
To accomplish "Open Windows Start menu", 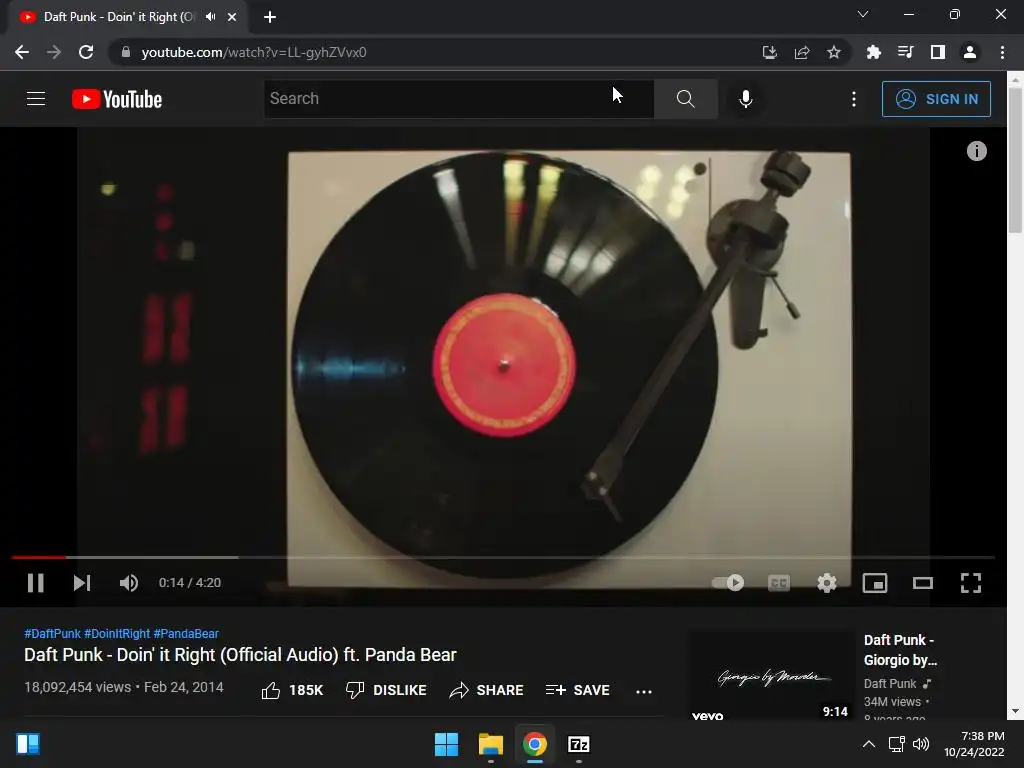I will [x=447, y=744].
